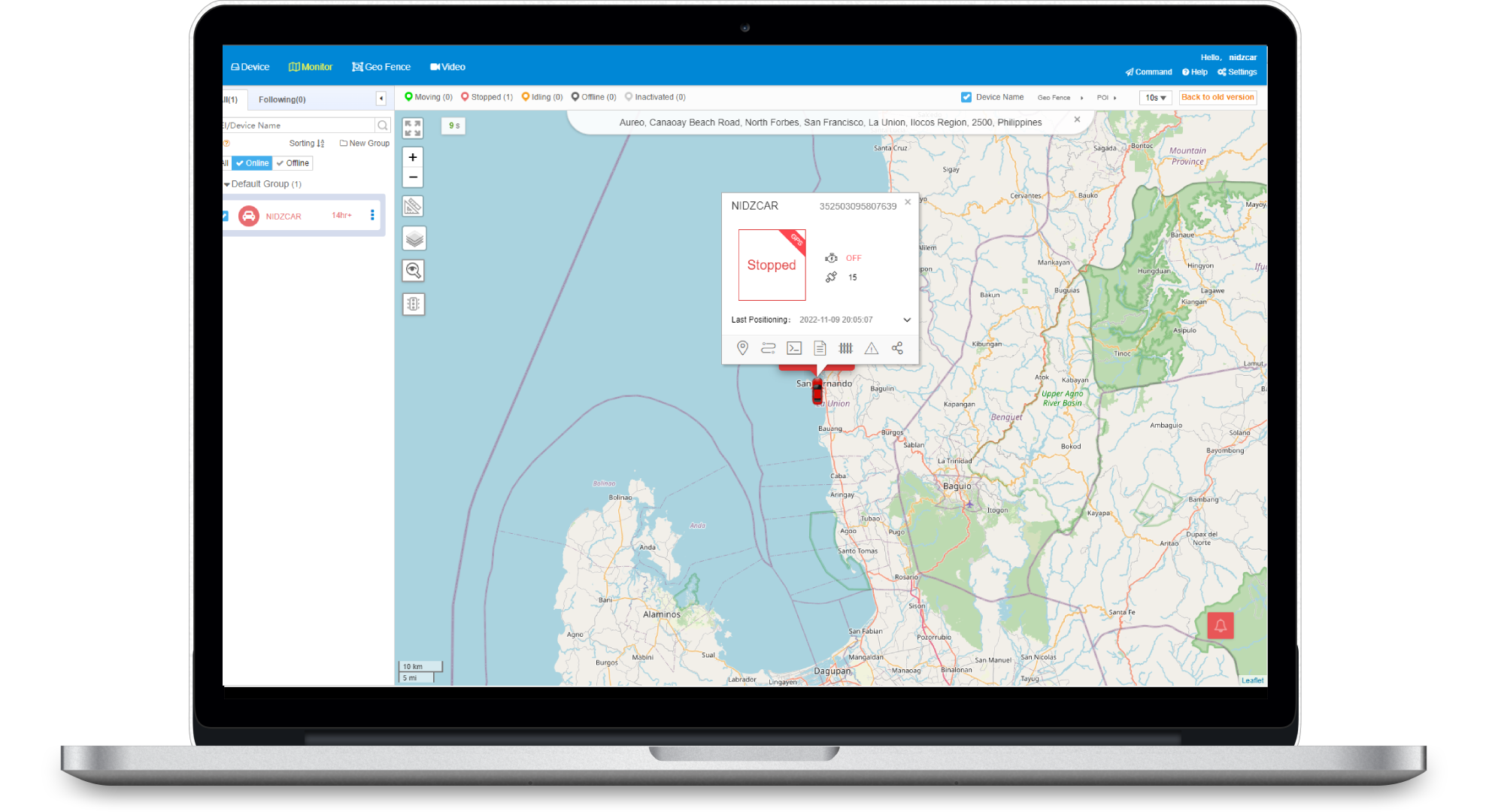Viewport: 1489px width, 812px height.
Task: Toggle fullscreen map icon
Action: coord(413,128)
